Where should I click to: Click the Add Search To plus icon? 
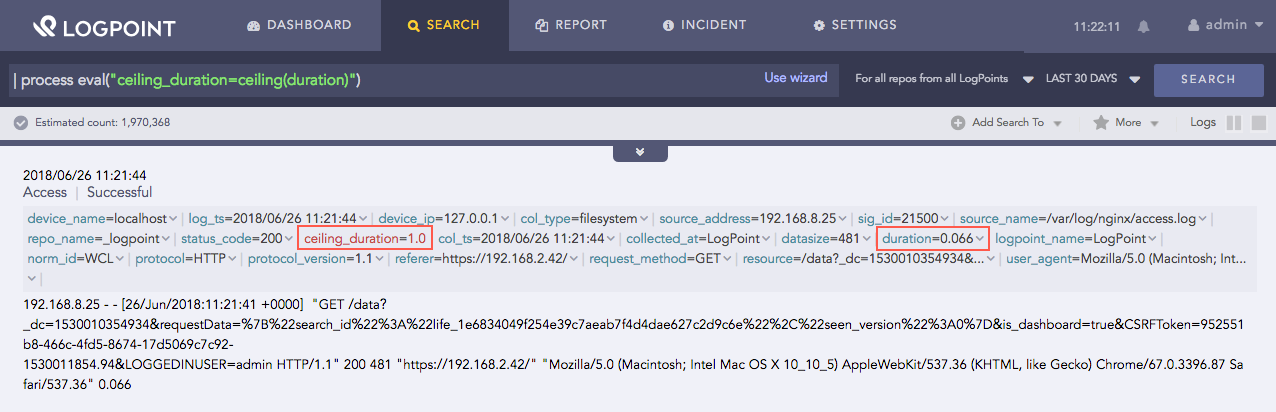coord(958,122)
